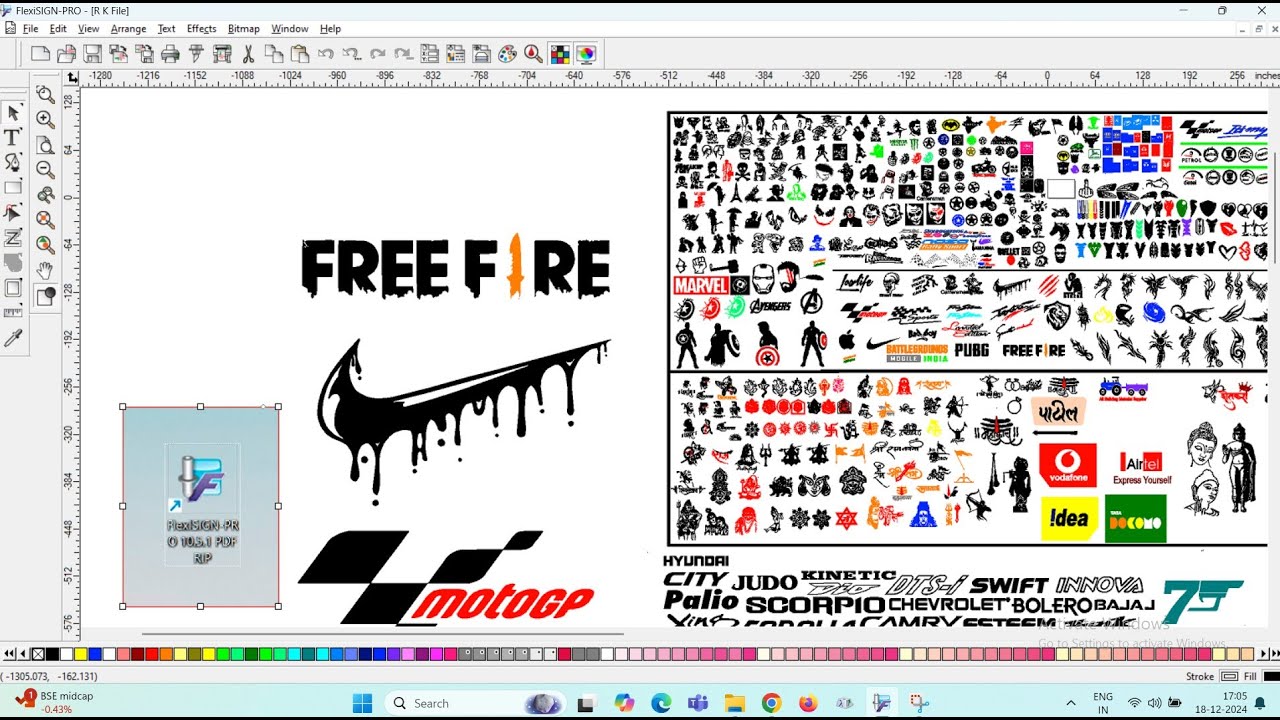Click the MARVEL logo in sticker sheet
Viewport: 1280px width, 720px height.
coord(701,285)
